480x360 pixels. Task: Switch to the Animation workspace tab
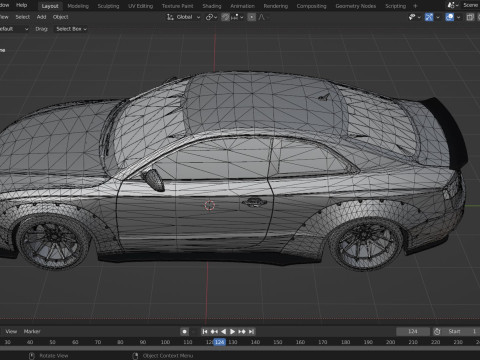(x=242, y=6)
